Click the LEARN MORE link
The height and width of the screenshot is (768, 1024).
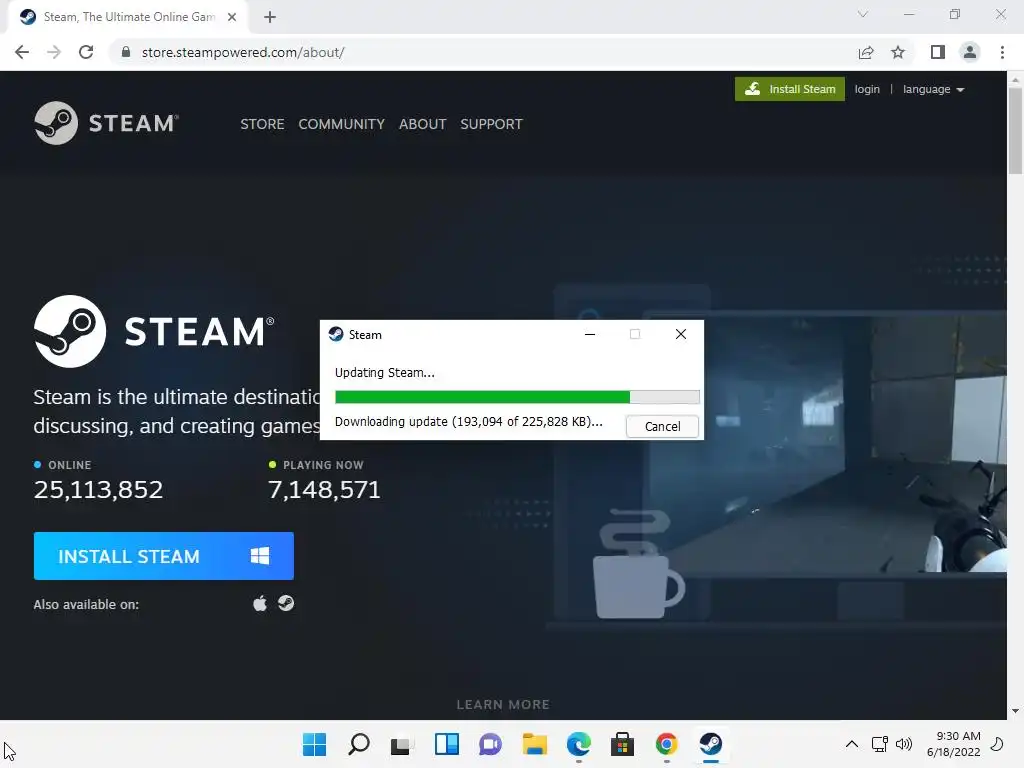(x=503, y=705)
